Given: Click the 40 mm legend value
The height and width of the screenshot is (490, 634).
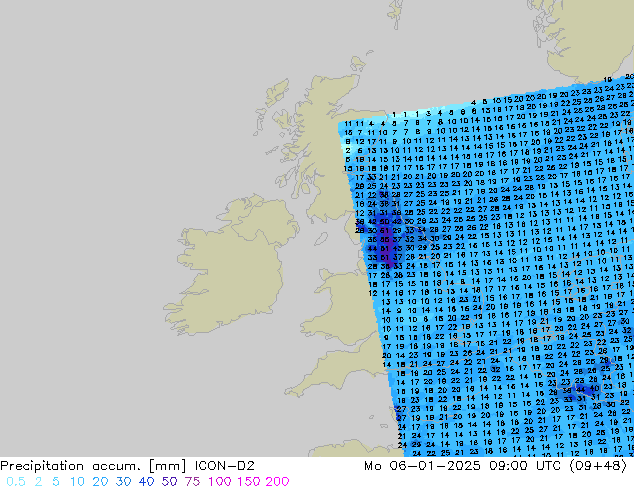Looking at the screenshot, I should pos(146,482).
